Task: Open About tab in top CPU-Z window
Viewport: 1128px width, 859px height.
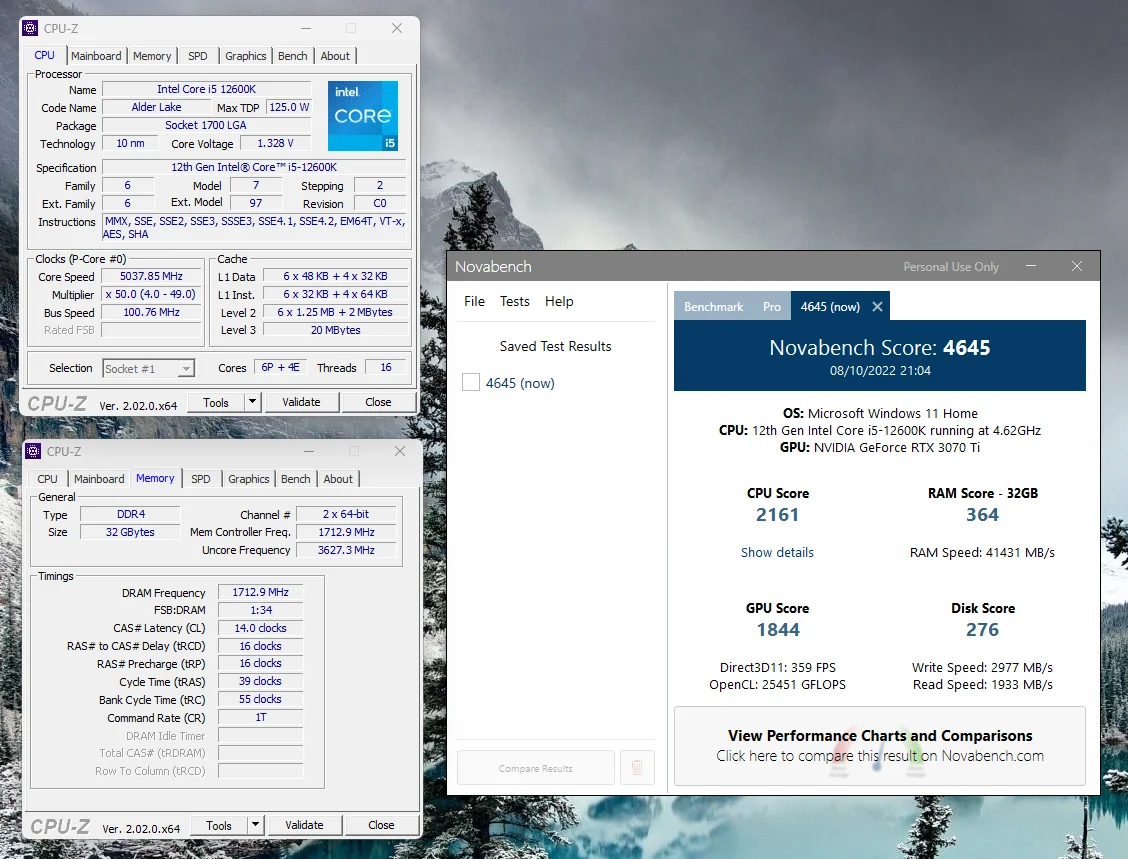Action: click(335, 56)
